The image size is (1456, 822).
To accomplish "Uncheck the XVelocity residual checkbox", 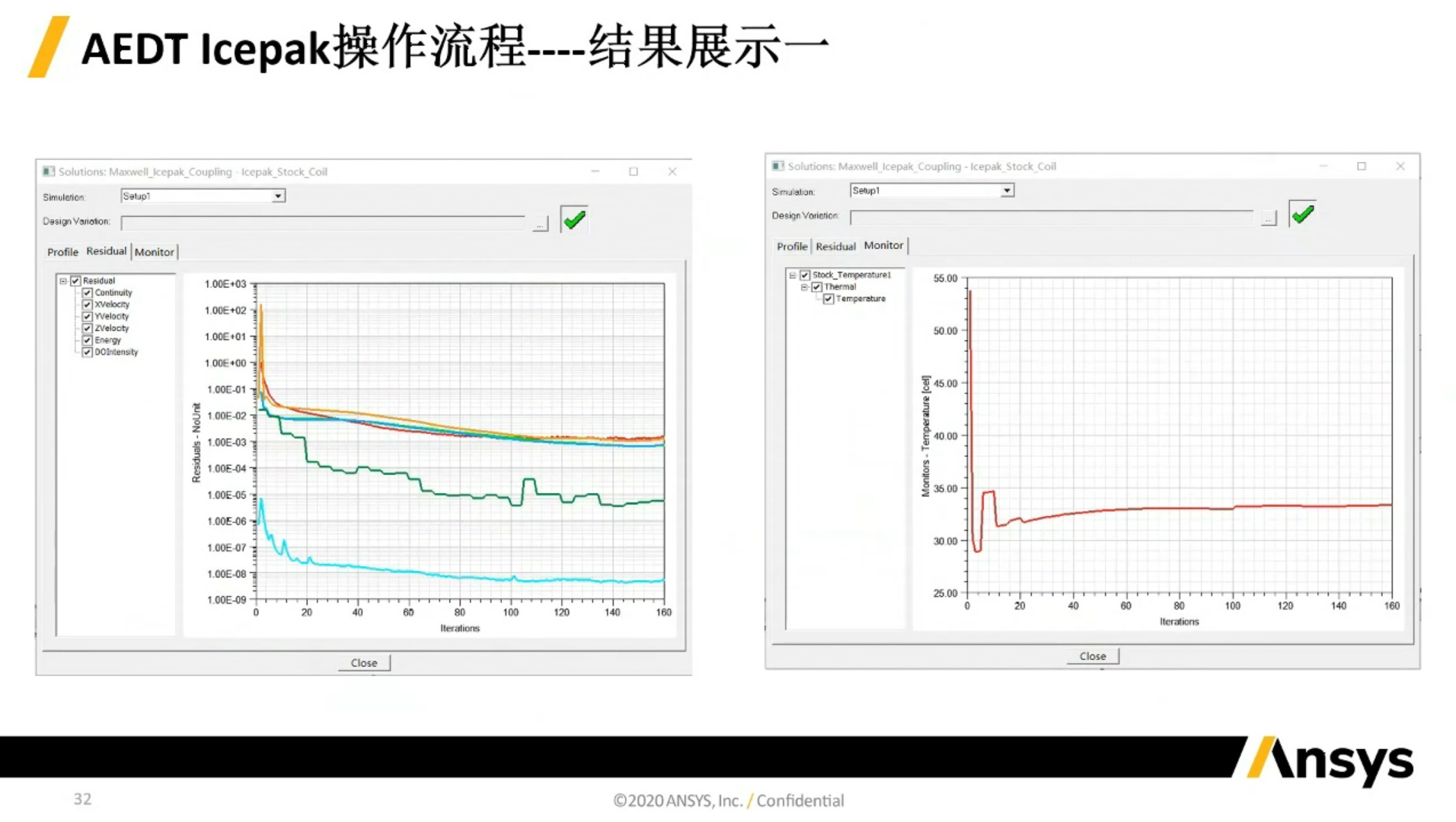I will 88,304.
